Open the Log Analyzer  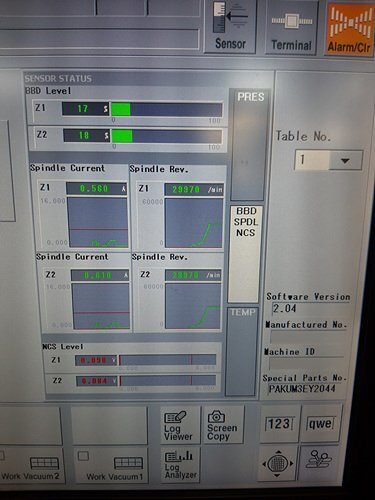point(180,464)
